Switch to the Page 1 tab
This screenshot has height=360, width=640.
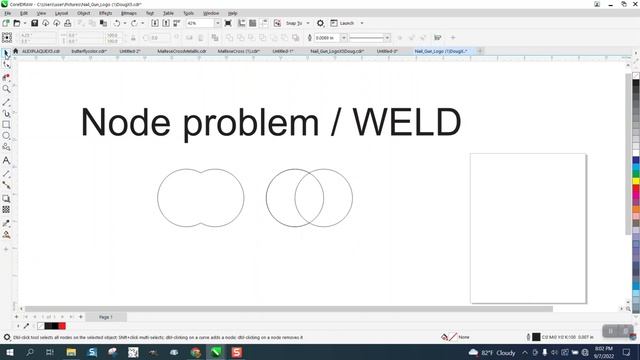[106, 317]
